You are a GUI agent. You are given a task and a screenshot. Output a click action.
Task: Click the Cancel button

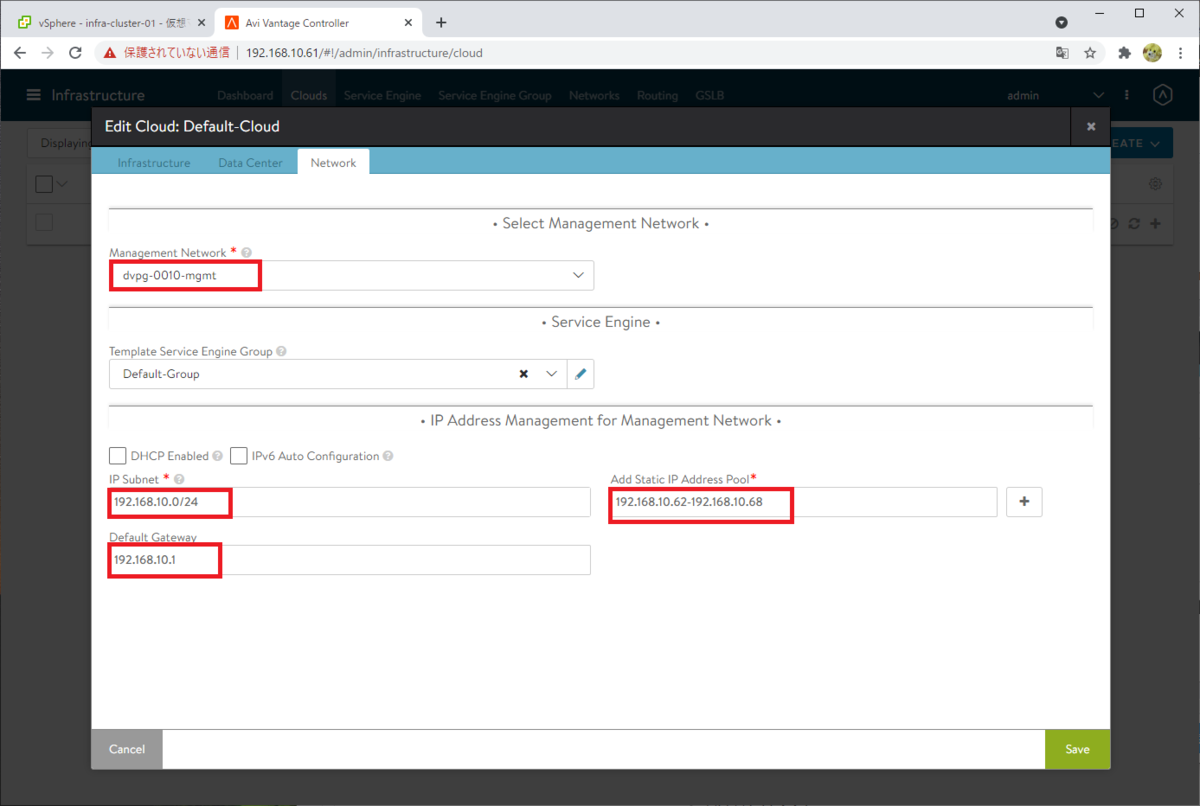tap(127, 749)
